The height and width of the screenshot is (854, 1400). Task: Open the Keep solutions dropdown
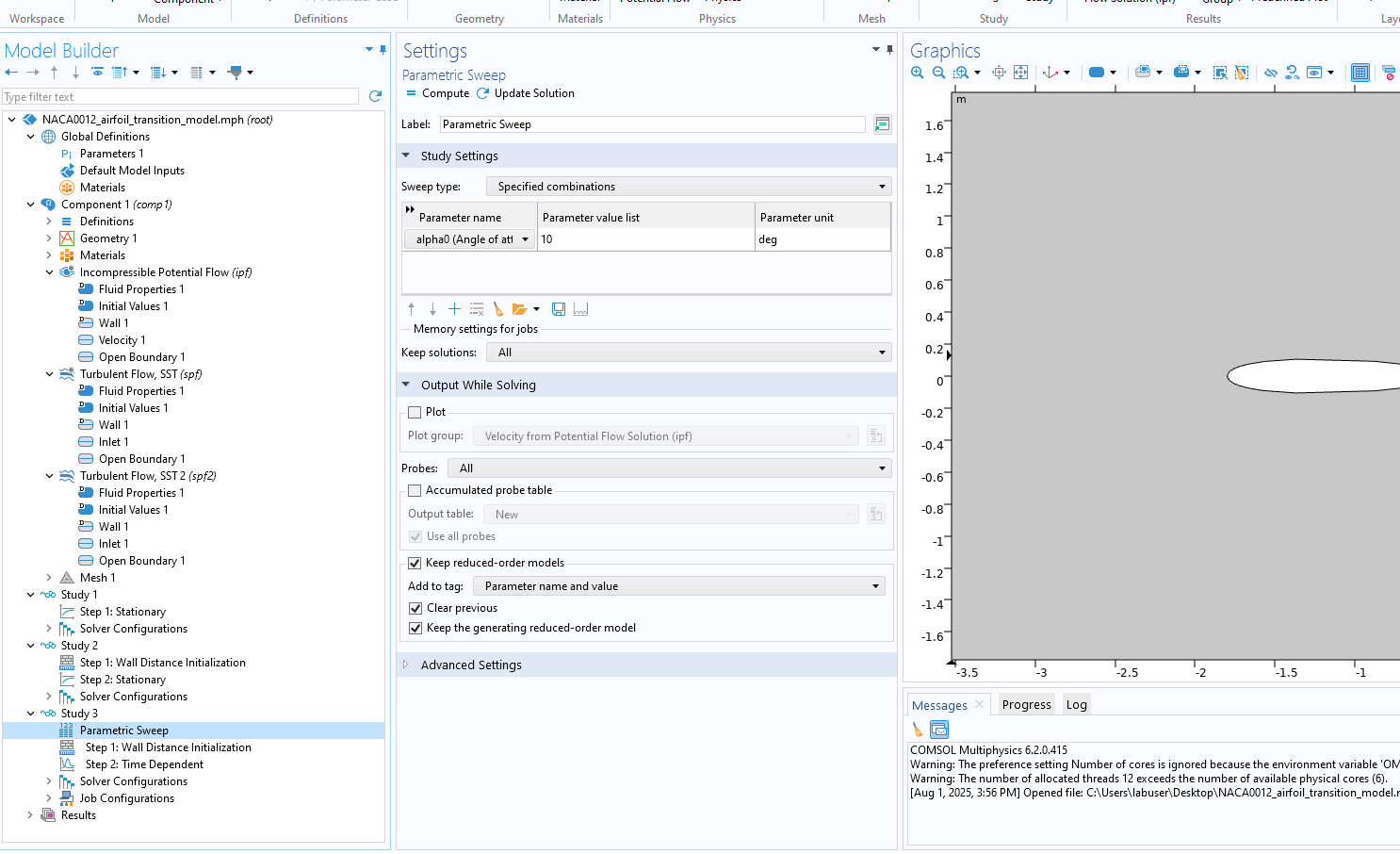[689, 353]
